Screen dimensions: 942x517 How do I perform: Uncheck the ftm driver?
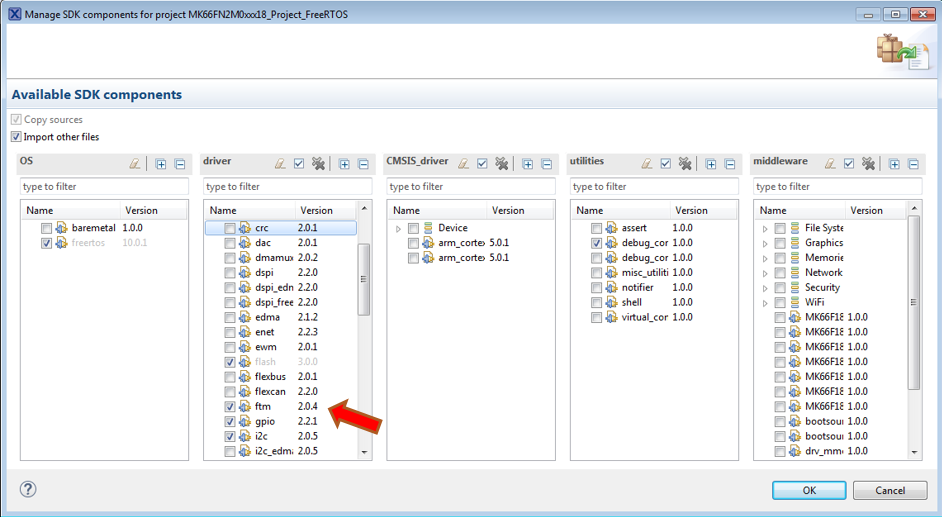[229, 407]
